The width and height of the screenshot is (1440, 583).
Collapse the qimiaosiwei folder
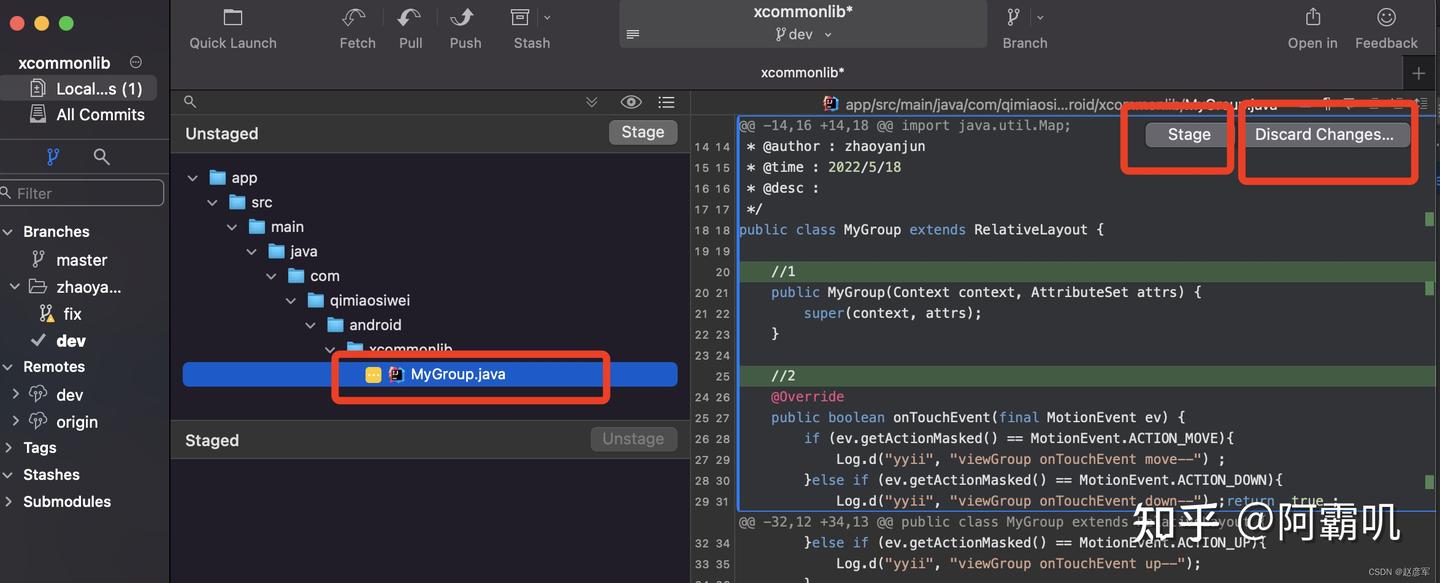pos(291,300)
